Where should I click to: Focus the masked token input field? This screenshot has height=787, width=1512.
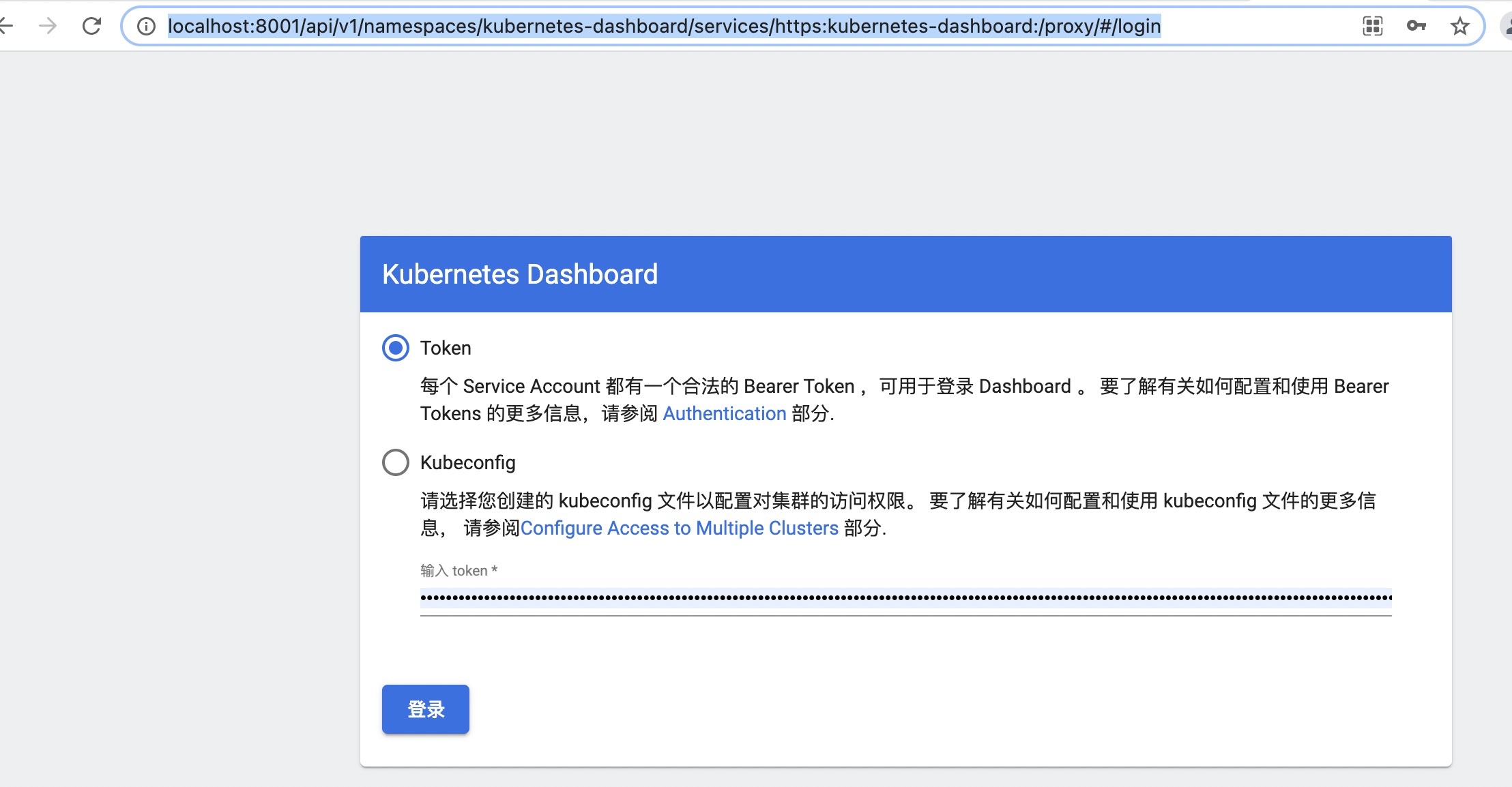click(x=905, y=599)
